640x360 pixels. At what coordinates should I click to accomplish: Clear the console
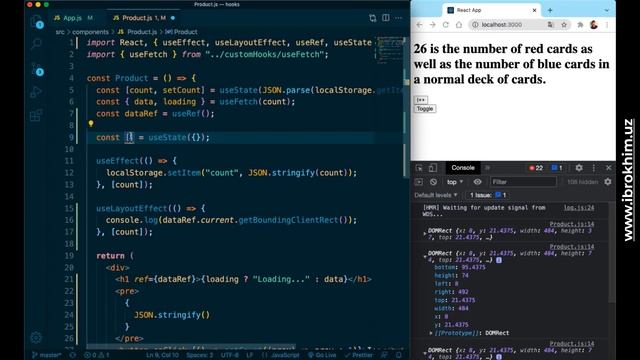click(x=433, y=182)
